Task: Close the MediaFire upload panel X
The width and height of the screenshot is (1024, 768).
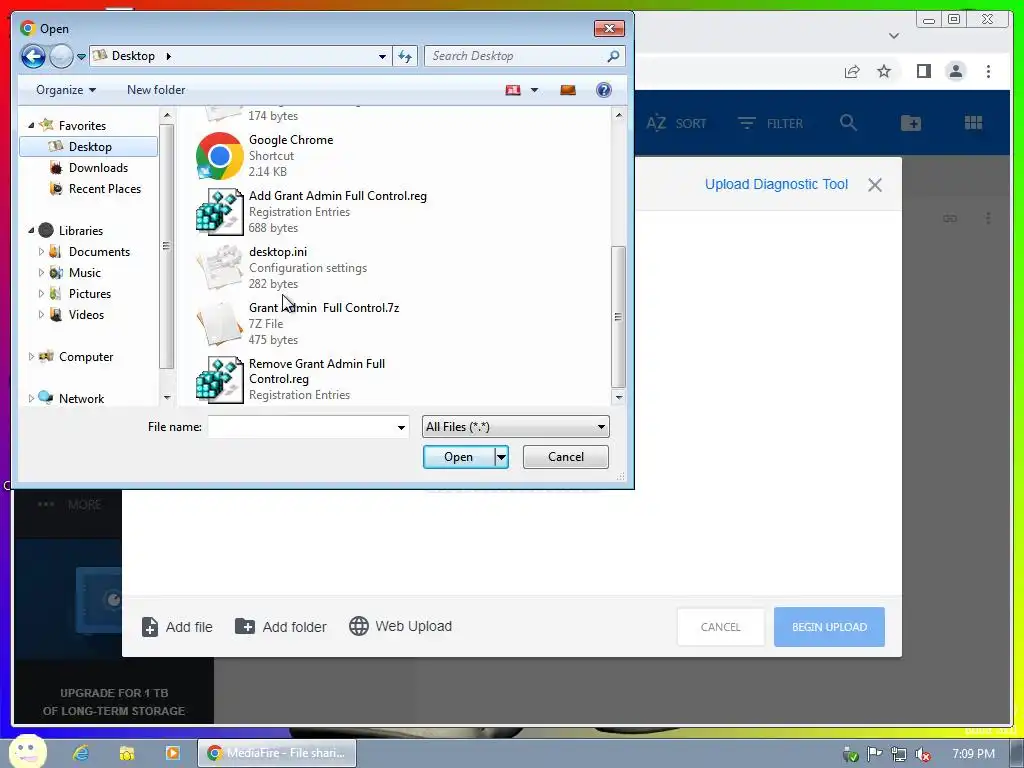Action: pos(874,185)
